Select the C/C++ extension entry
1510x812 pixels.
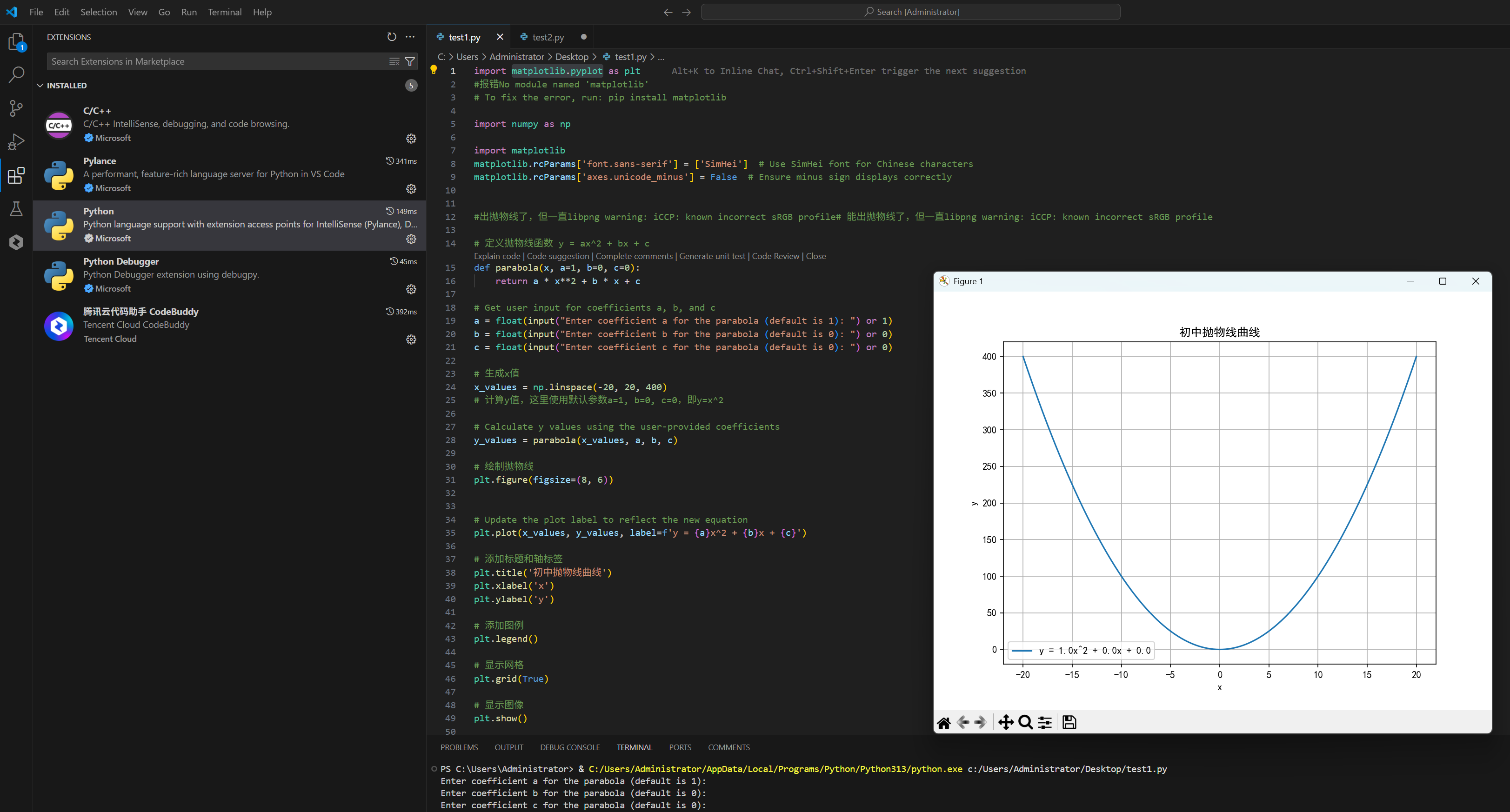[x=228, y=125]
